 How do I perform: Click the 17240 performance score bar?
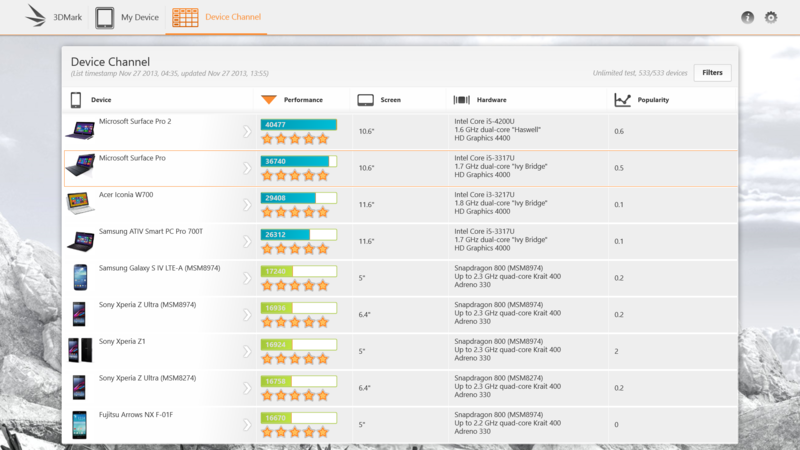pos(298,271)
